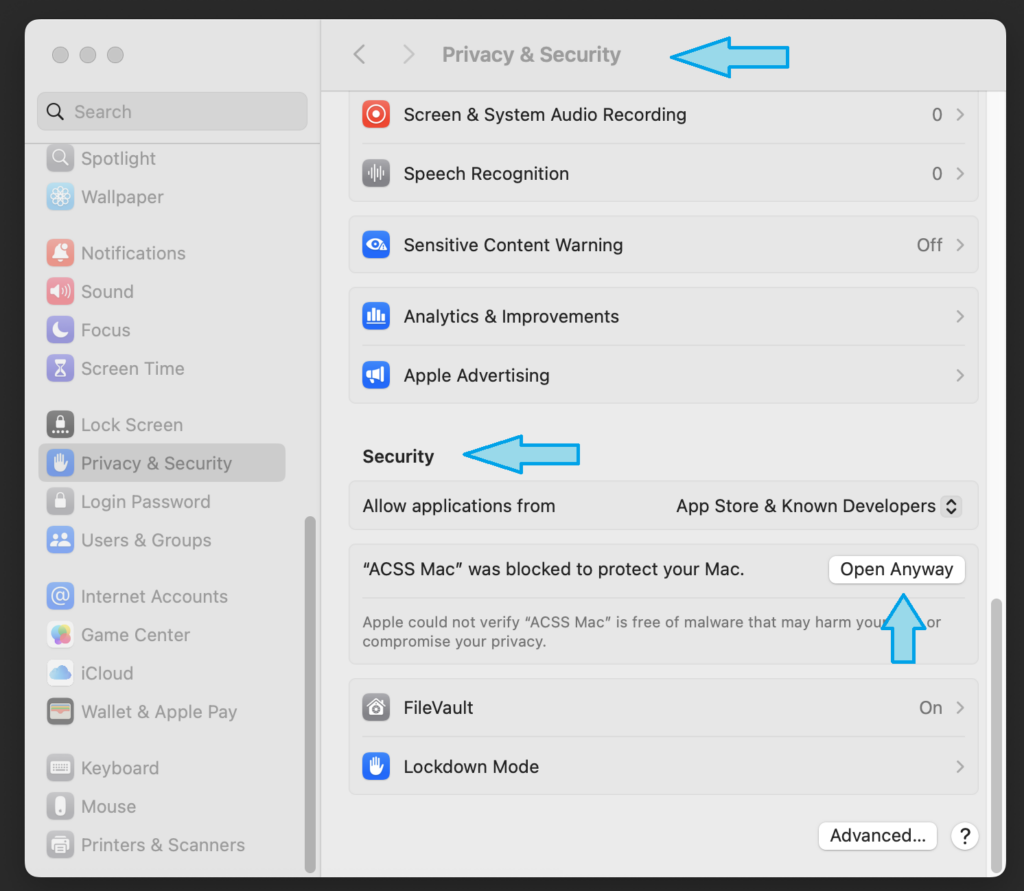Image resolution: width=1024 pixels, height=891 pixels.
Task: Click the Advanced... button
Action: [x=878, y=835]
